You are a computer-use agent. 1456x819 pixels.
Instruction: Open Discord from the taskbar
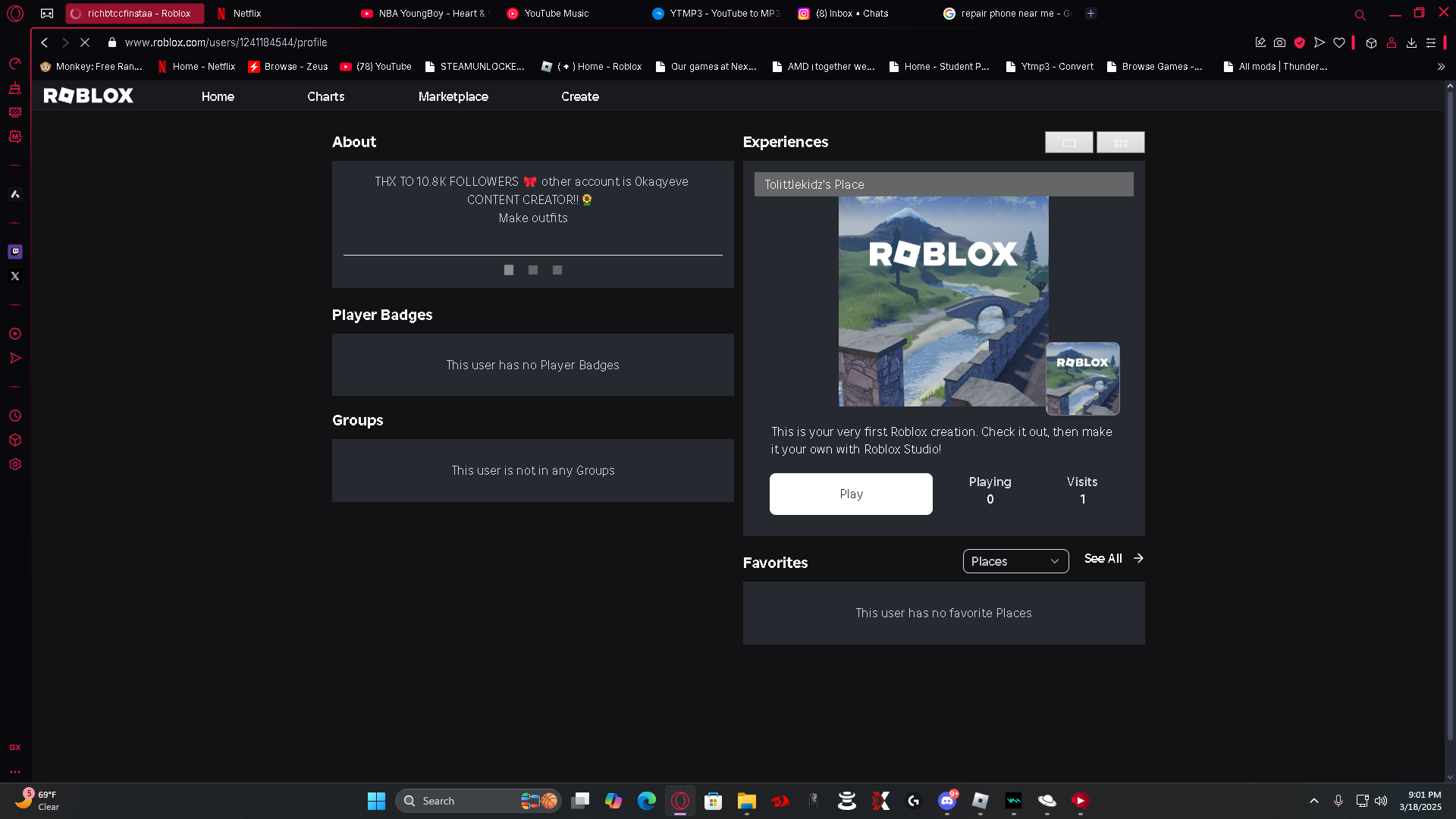click(x=947, y=801)
